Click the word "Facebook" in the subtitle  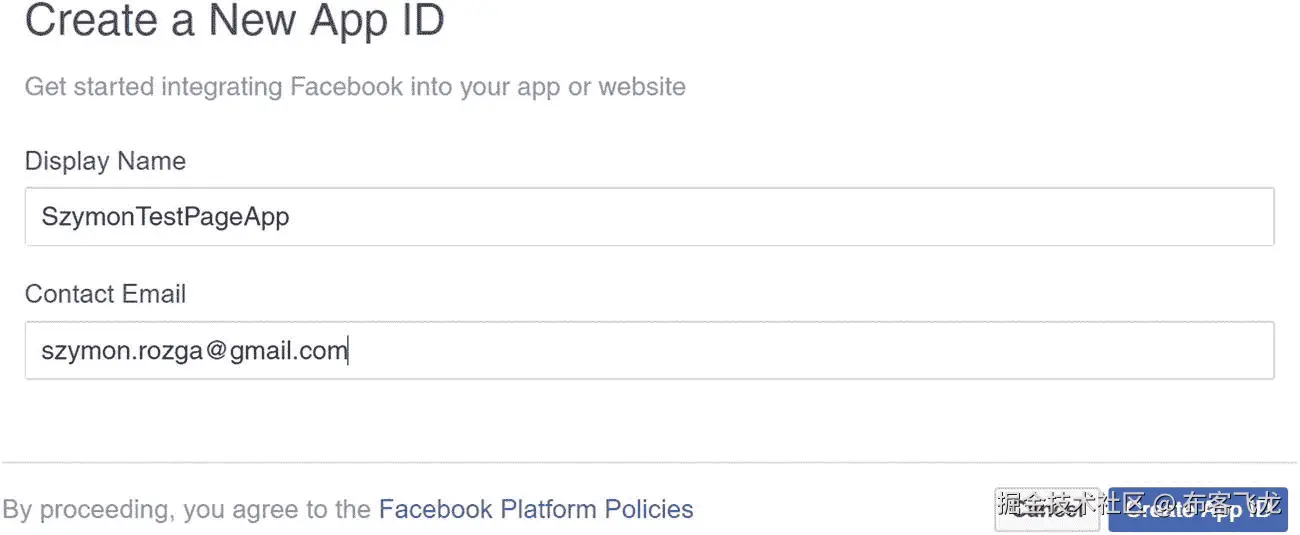pyautogui.click(x=346, y=87)
